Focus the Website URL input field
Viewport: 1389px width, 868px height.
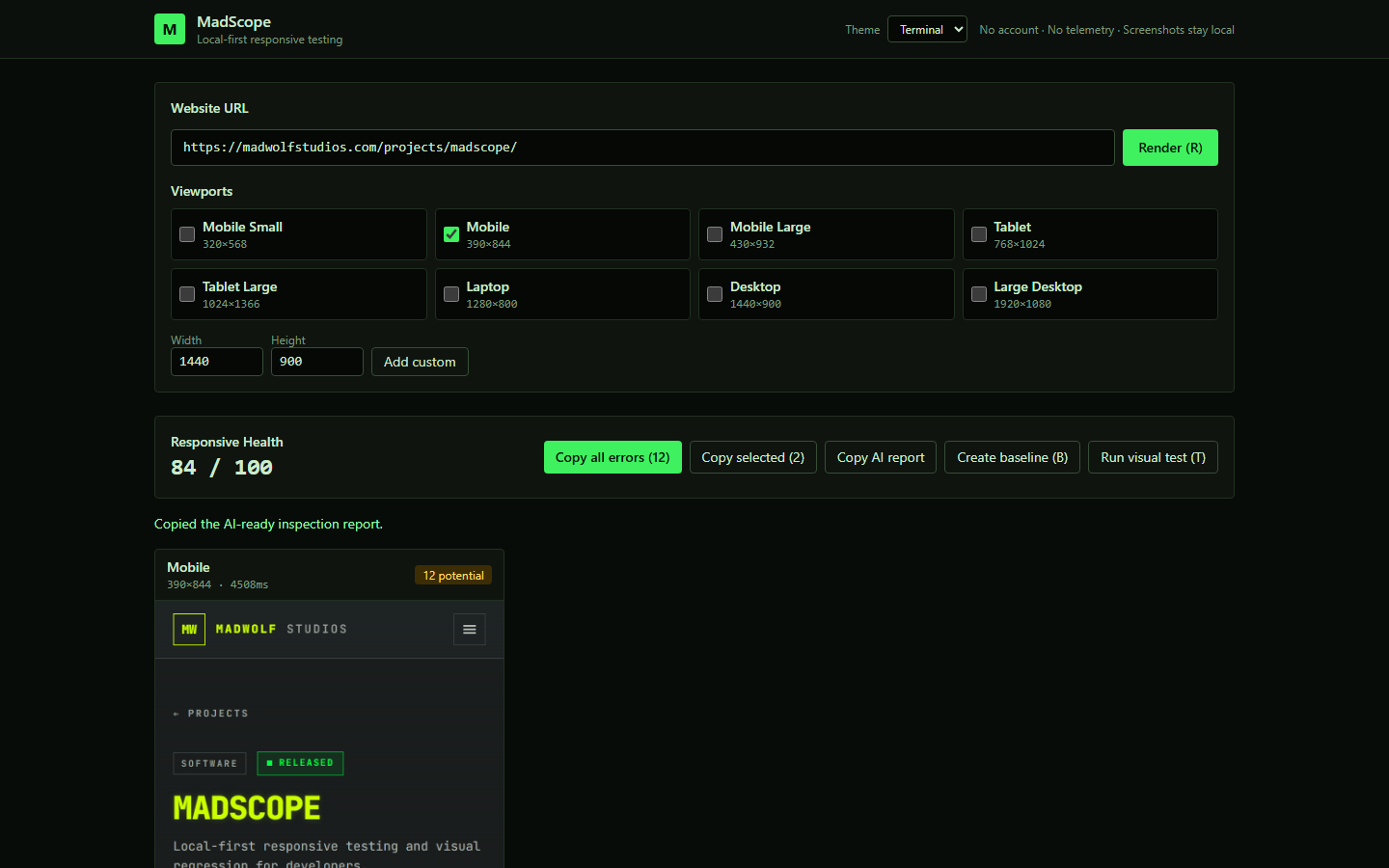pyautogui.click(x=642, y=148)
